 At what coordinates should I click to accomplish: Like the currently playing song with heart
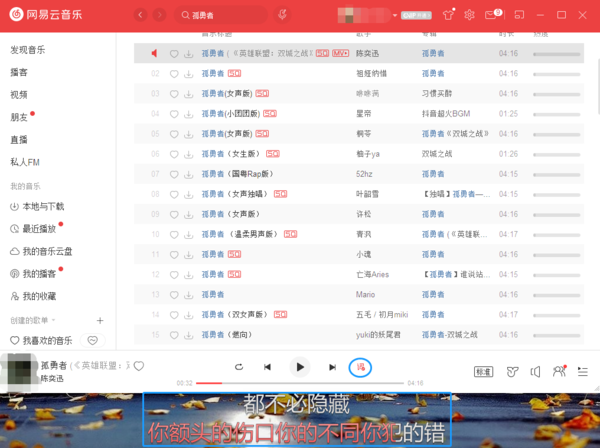coord(139,366)
